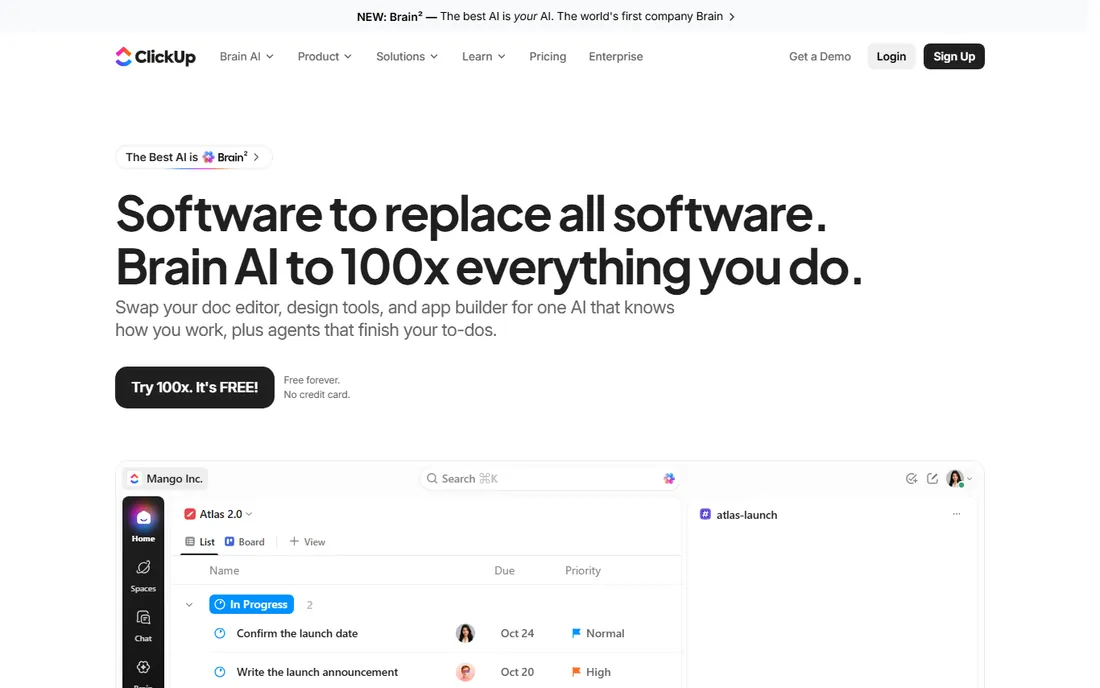Click the Mango Inc. workspace logo
The height and width of the screenshot is (688, 1100).
point(134,478)
